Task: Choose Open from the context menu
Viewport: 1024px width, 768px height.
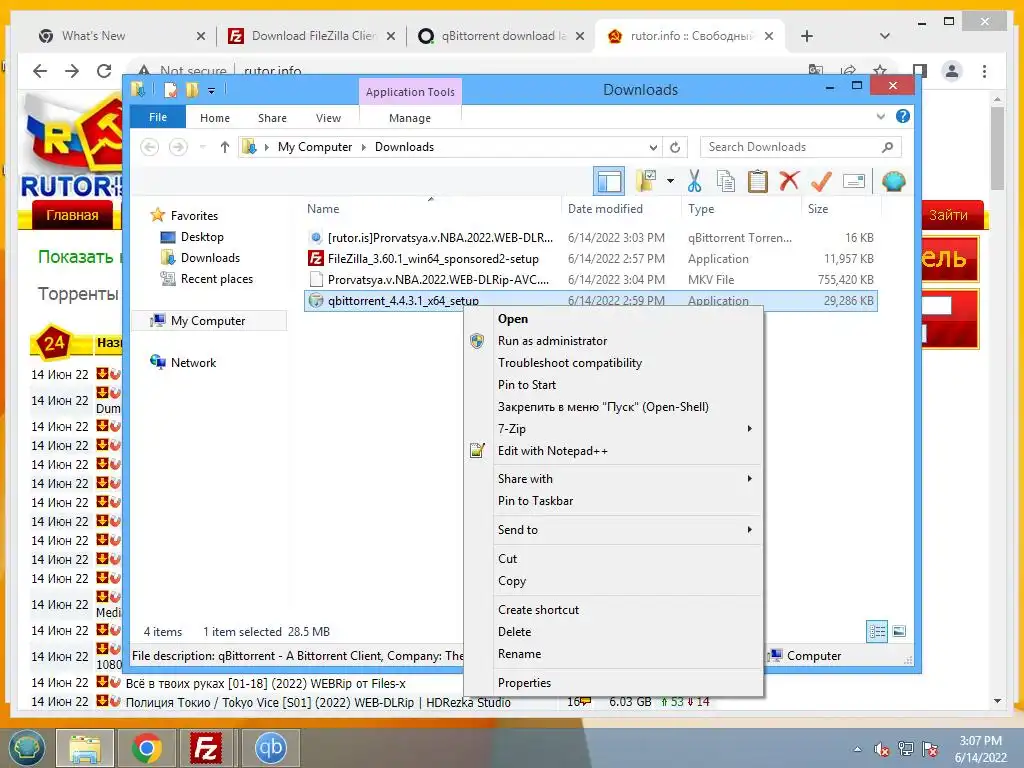Action: 614,319
